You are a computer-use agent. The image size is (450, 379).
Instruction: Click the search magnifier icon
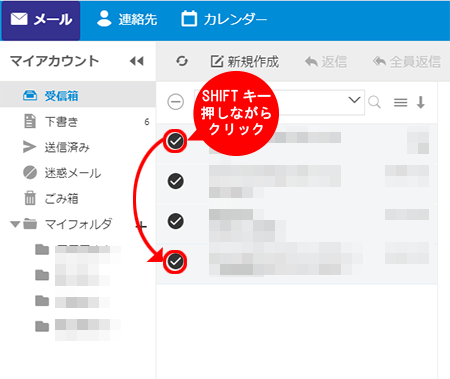pos(374,102)
